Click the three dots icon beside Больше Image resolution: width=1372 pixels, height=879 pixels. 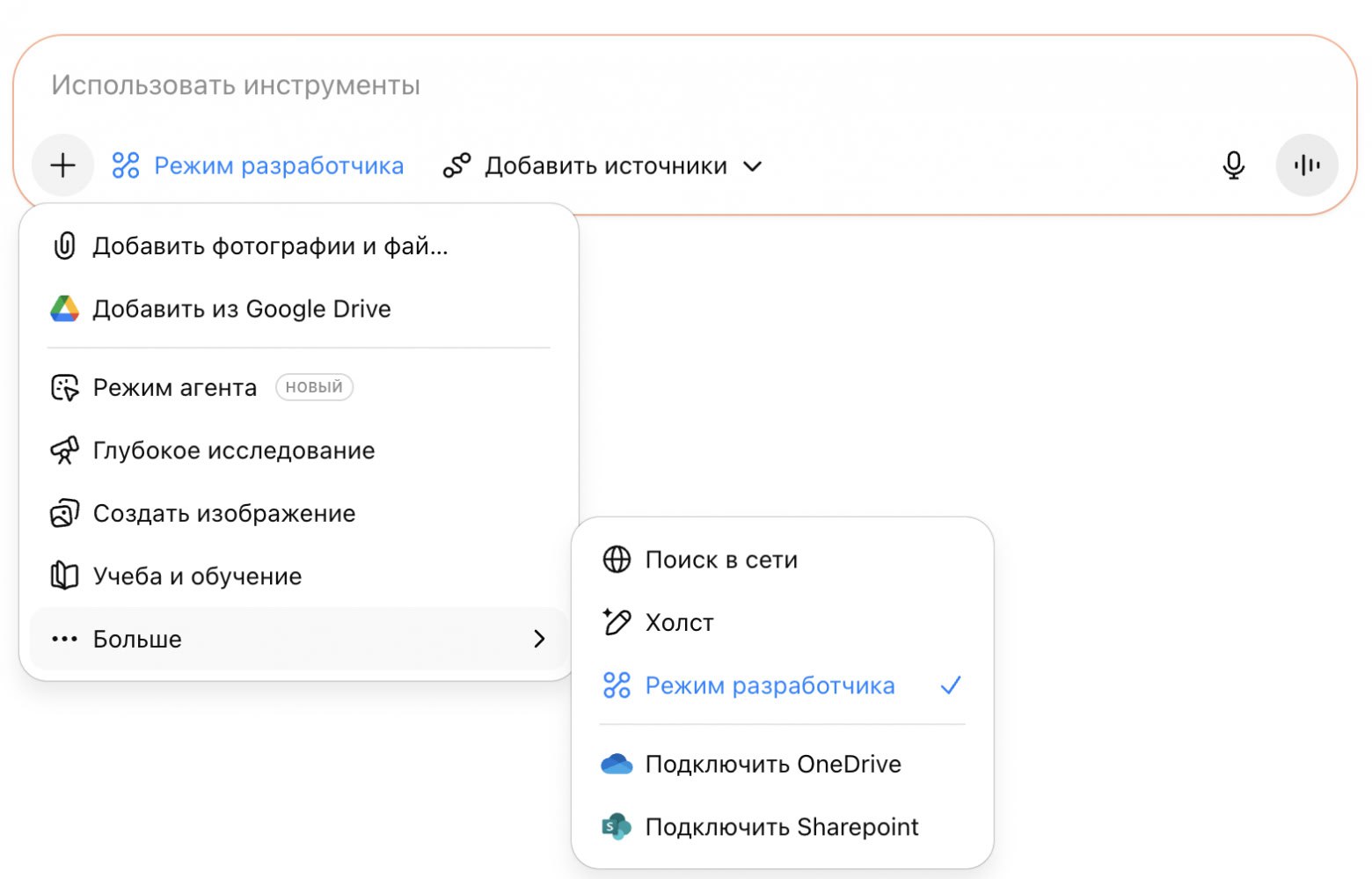[64, 639]
